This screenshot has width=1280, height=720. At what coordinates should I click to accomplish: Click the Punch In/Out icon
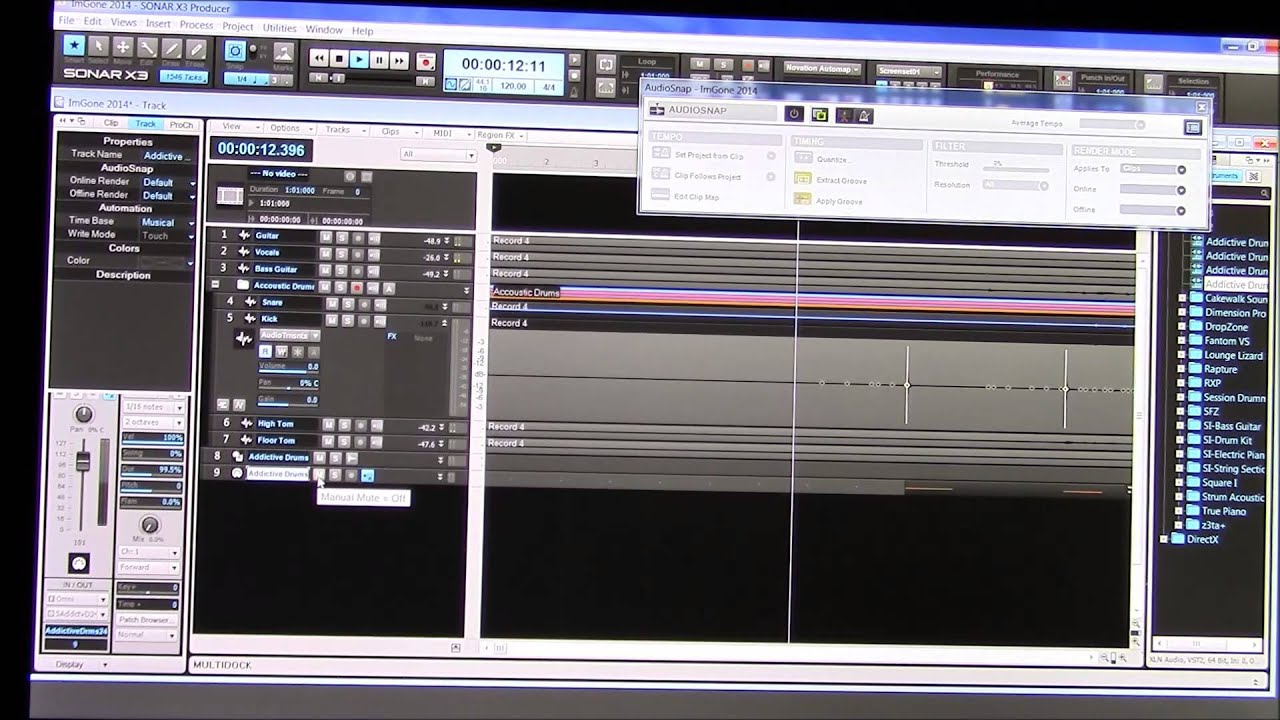[x=1063, y=80]
